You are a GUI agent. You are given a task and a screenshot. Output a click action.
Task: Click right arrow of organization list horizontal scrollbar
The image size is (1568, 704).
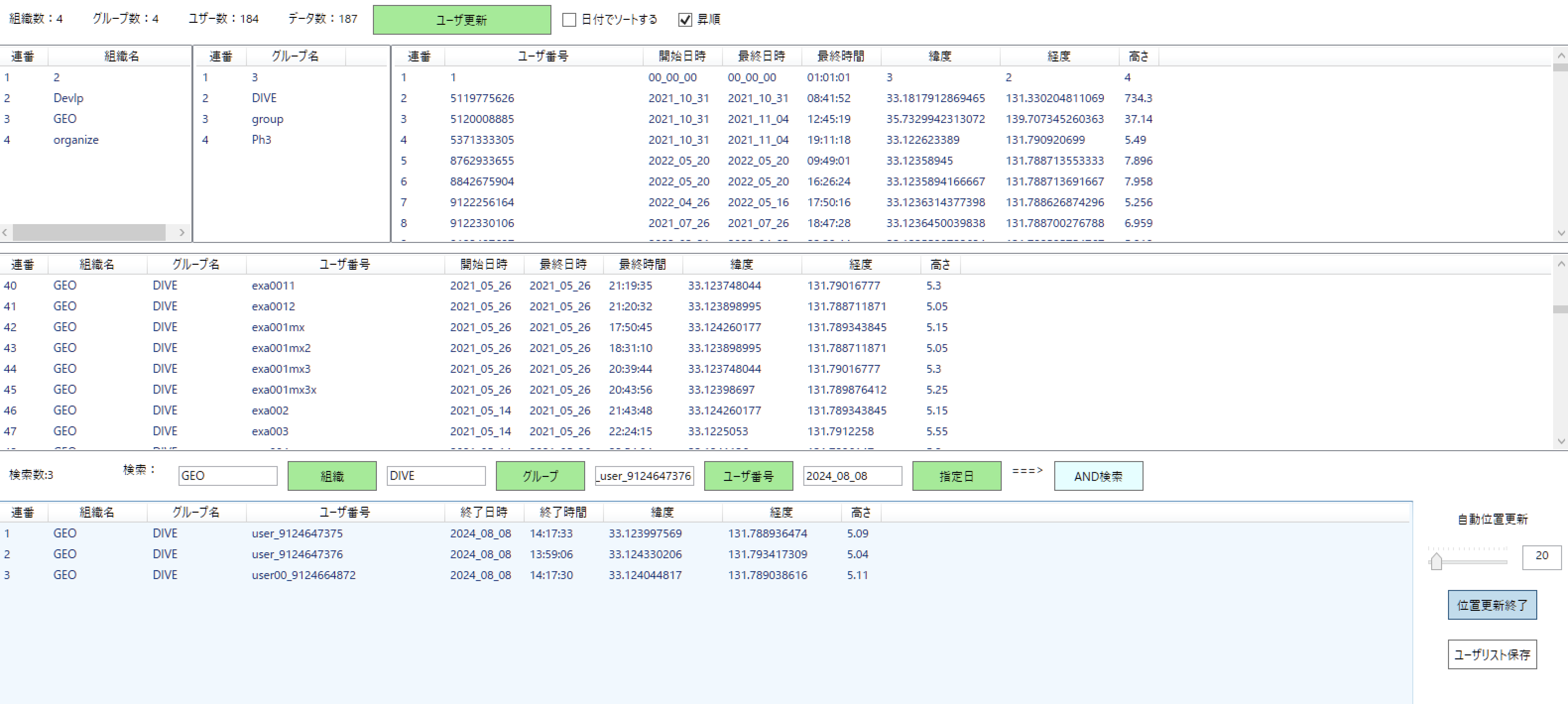[181, 233]
